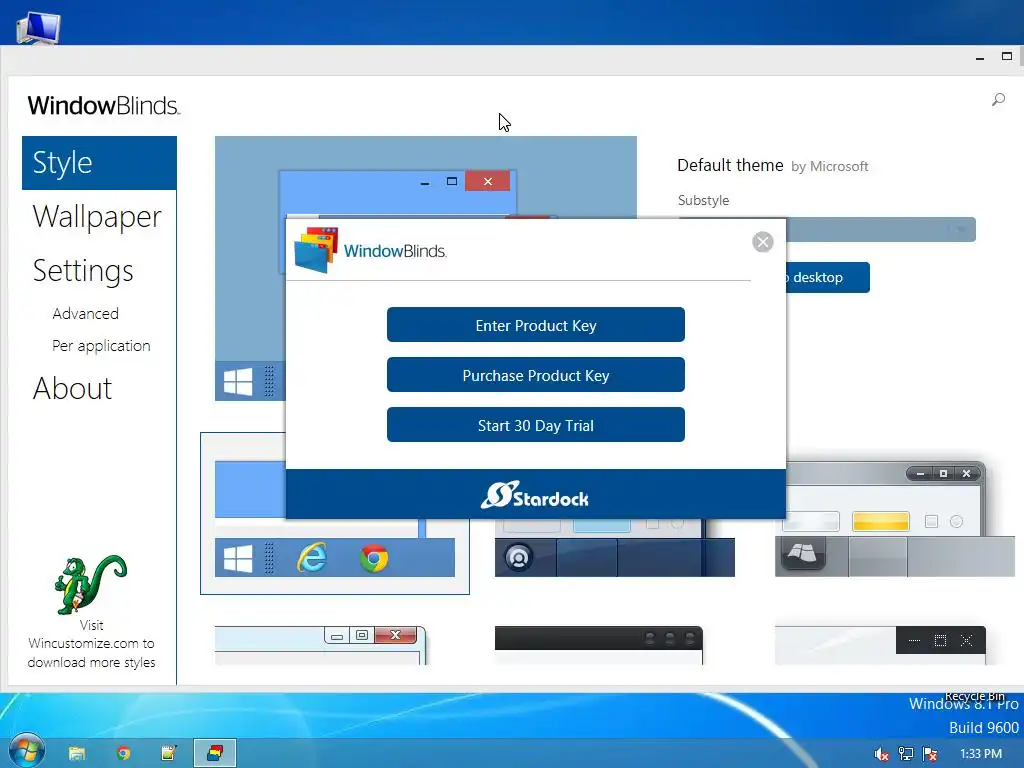Viewport: 1024px width, 768px height.
Task: Click the apply to desktop button
Action: (827, 278)
